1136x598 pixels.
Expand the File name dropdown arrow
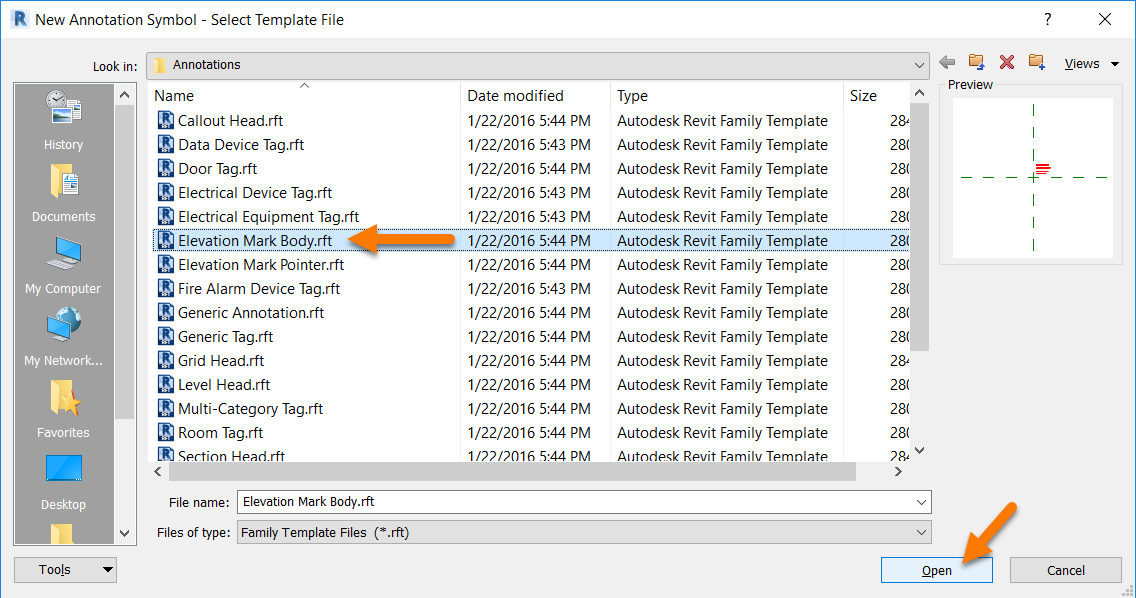(x=920, y=502)
